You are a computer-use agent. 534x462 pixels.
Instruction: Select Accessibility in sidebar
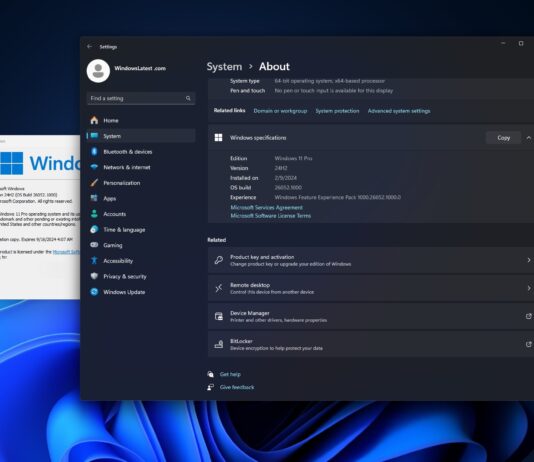click(141, 261)
